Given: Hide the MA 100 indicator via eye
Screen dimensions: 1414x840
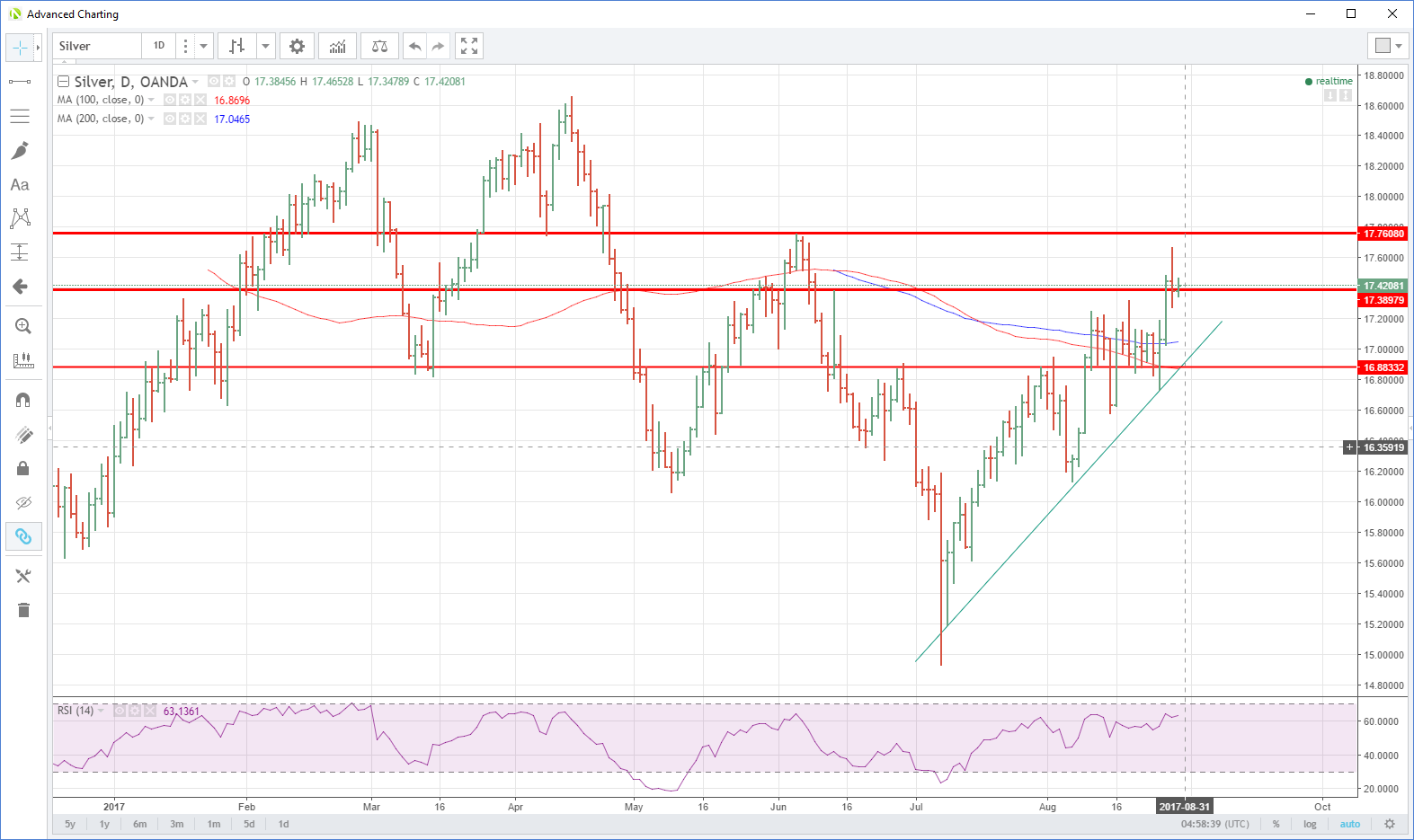Looking at the screenshot, I should pos(170,100).
